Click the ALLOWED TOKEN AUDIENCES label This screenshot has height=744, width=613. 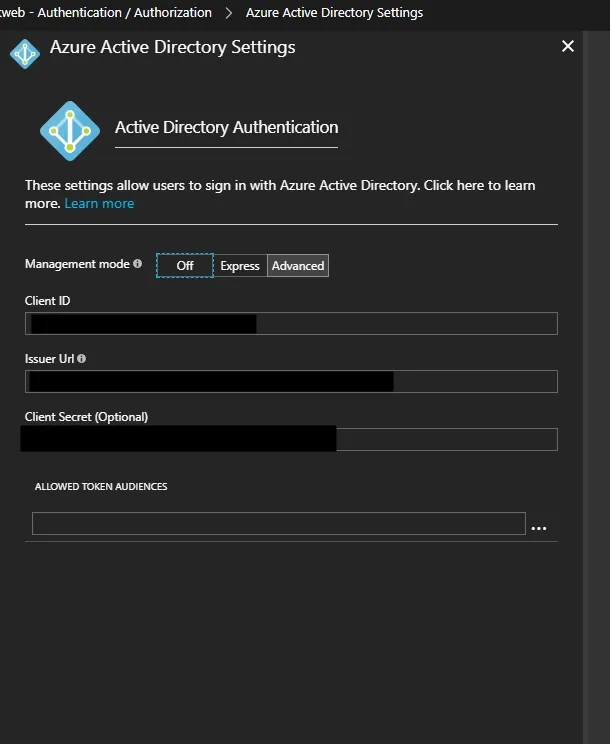point(101,487)
